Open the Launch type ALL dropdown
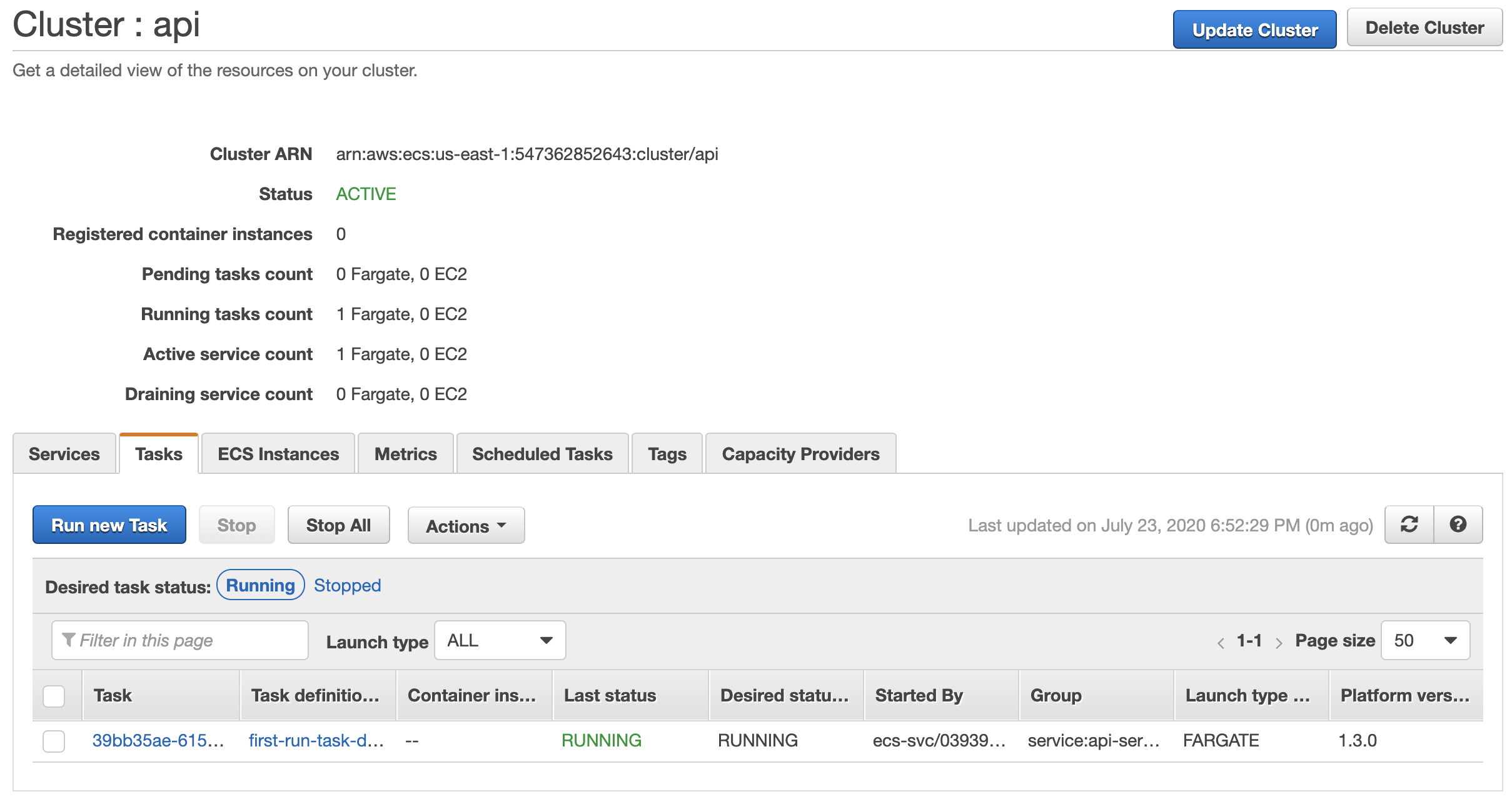1512x809 pixels. point(500,640)
